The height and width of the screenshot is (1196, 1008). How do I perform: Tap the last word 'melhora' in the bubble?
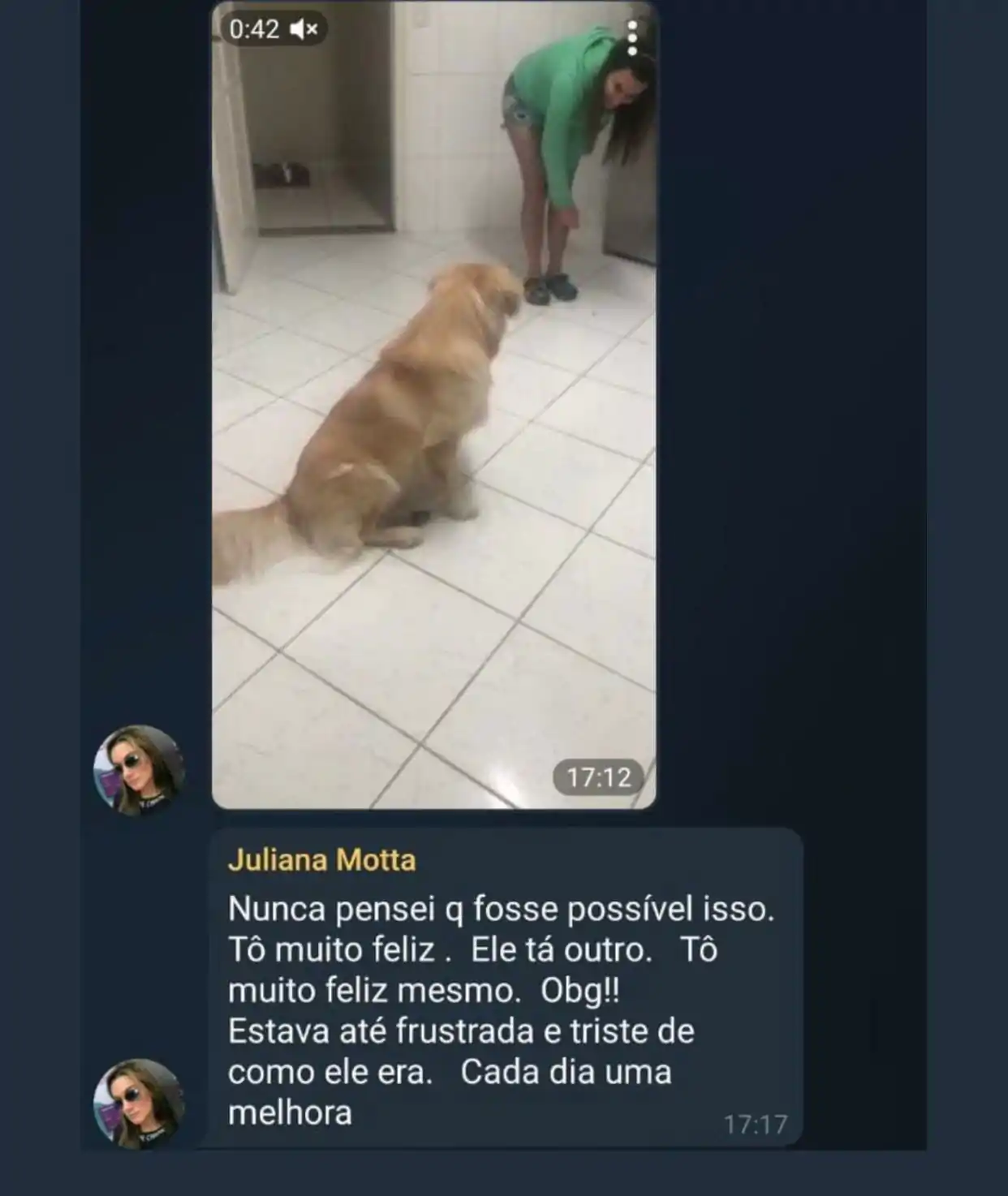(290, 1112)
